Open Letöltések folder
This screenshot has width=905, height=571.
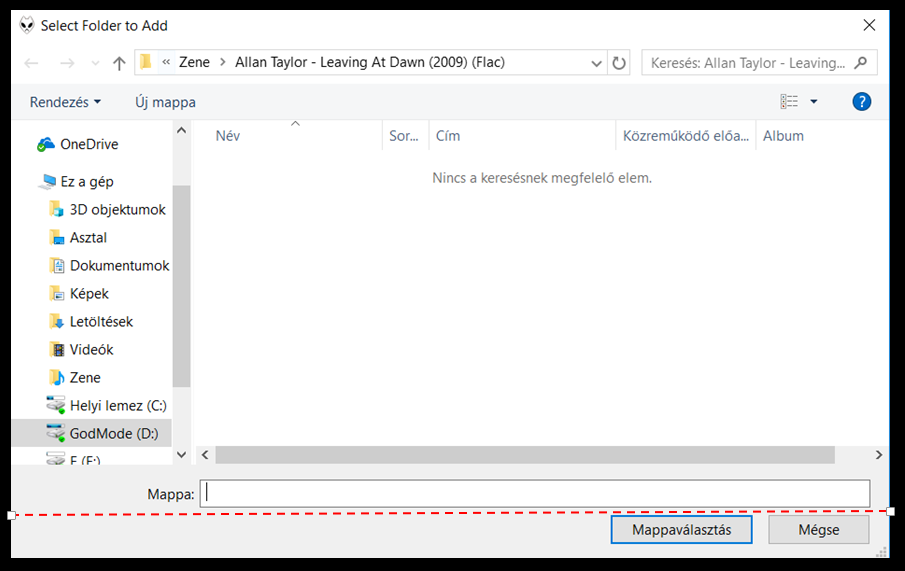[x=102, y=322]
